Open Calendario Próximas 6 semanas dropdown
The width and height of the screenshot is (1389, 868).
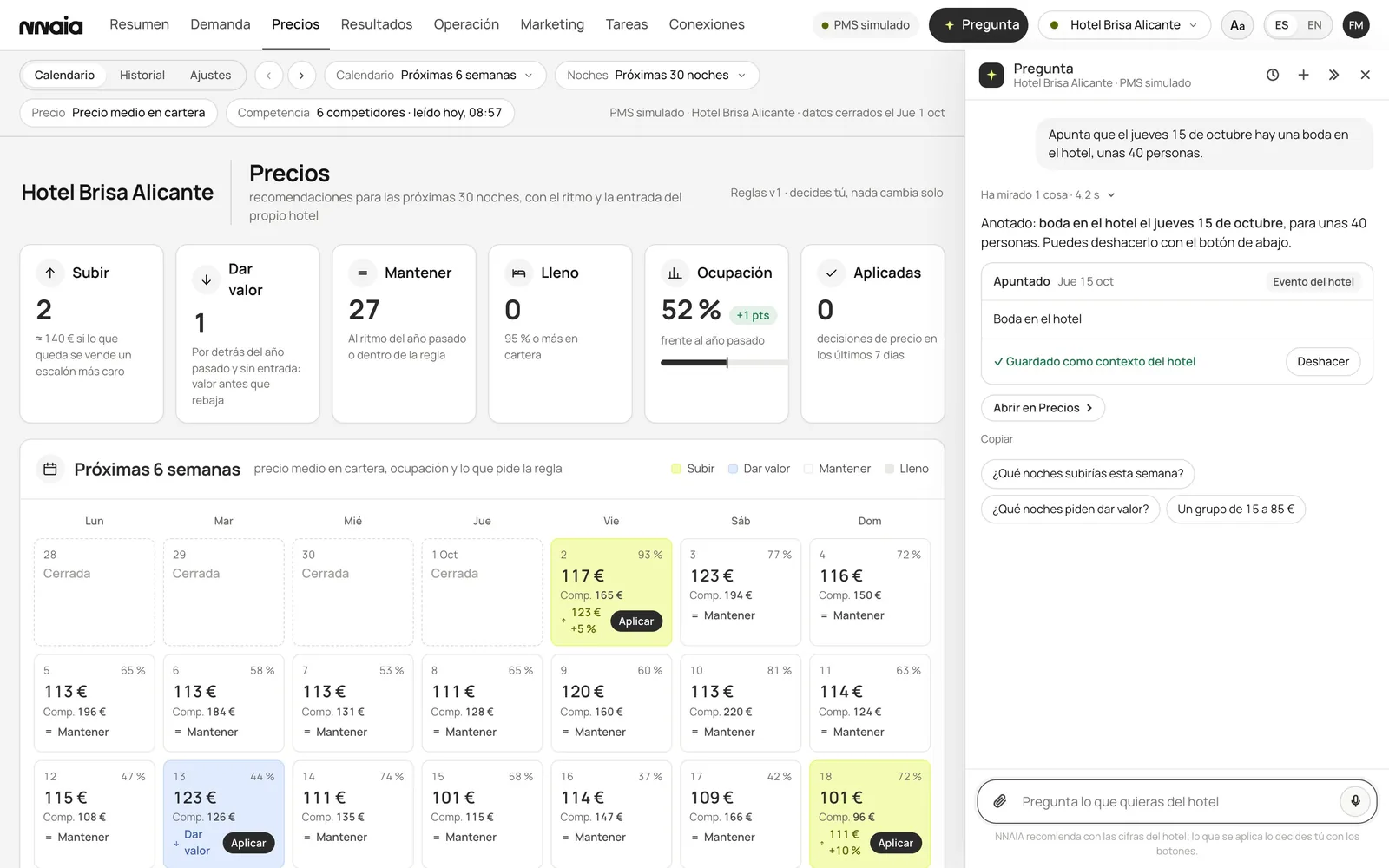(435, 76)
